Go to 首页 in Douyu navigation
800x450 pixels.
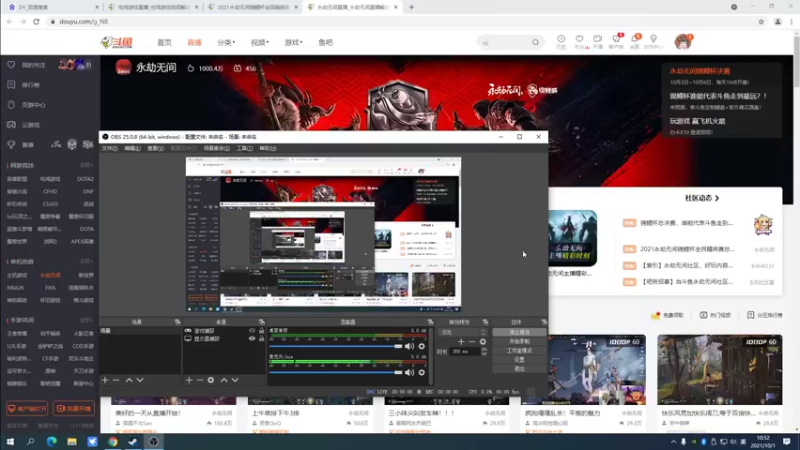coord(164,42)
